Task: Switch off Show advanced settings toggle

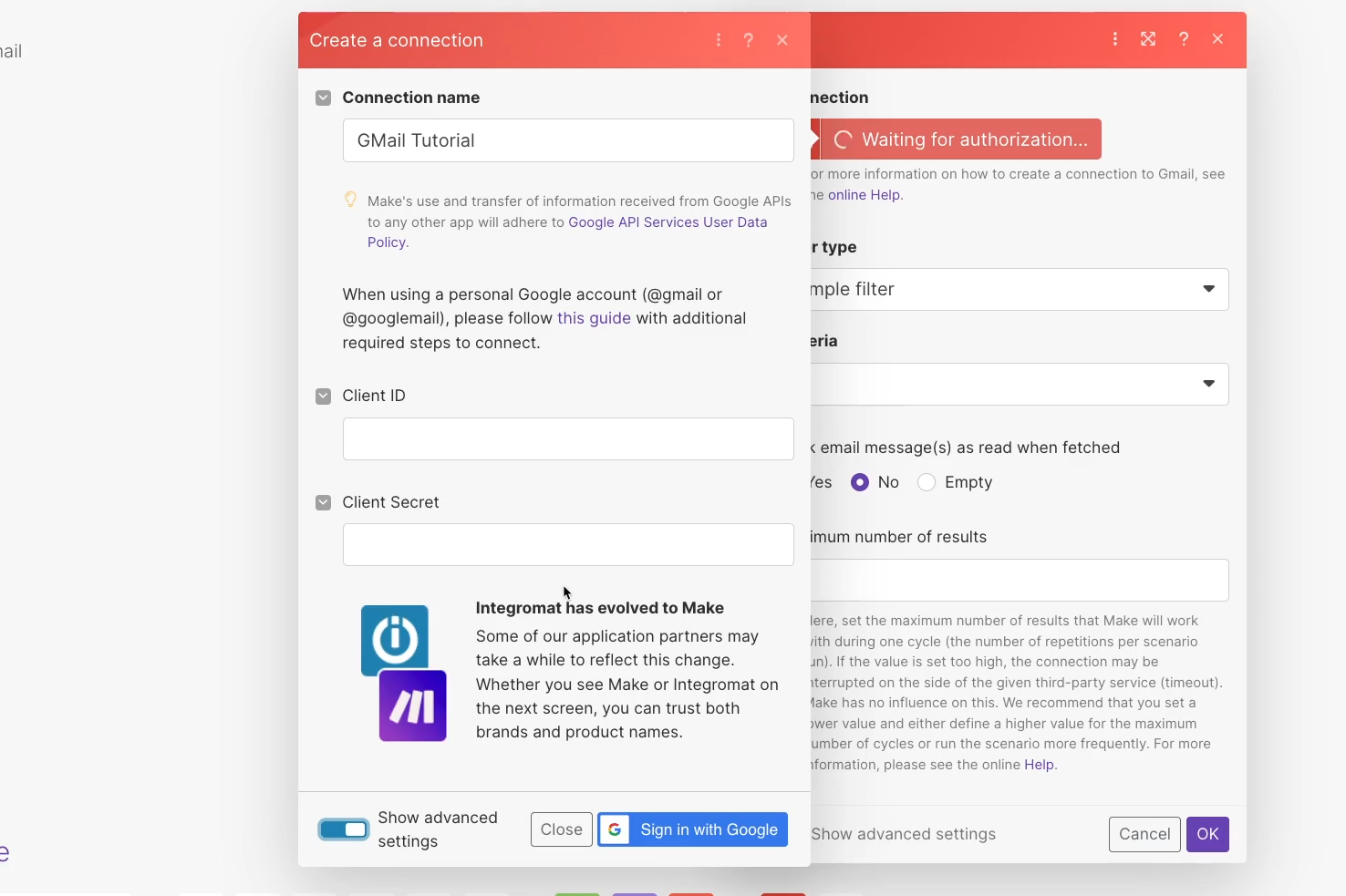Action: pyautogui.click(x=344, y=829)
